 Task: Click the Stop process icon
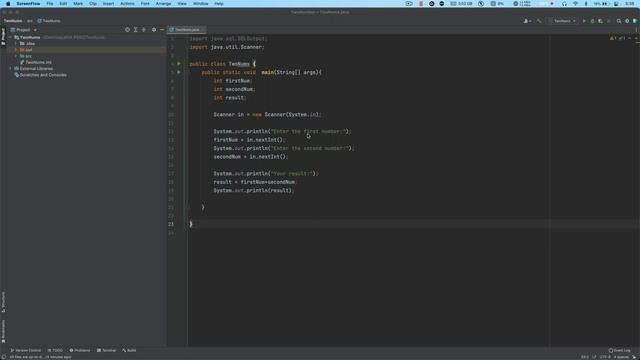click(609, 21)
